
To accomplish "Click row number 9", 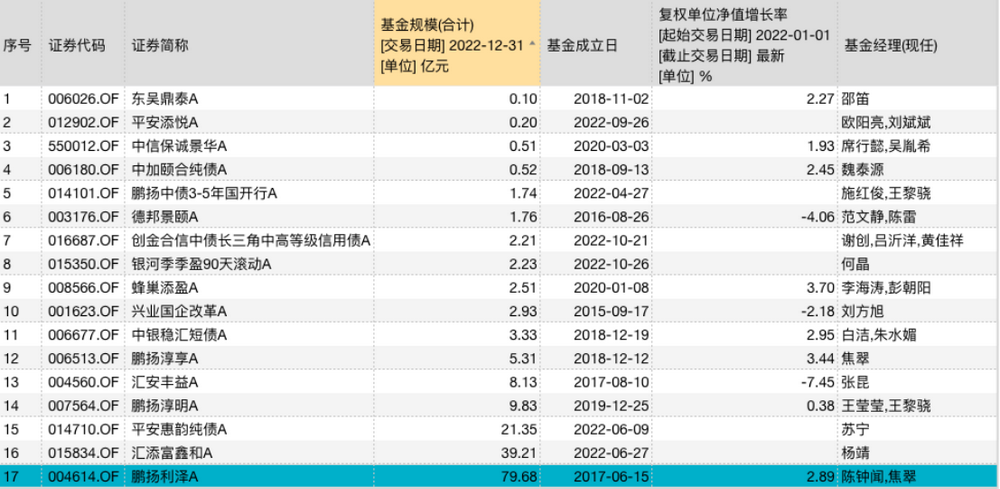I will pos(7,288).
